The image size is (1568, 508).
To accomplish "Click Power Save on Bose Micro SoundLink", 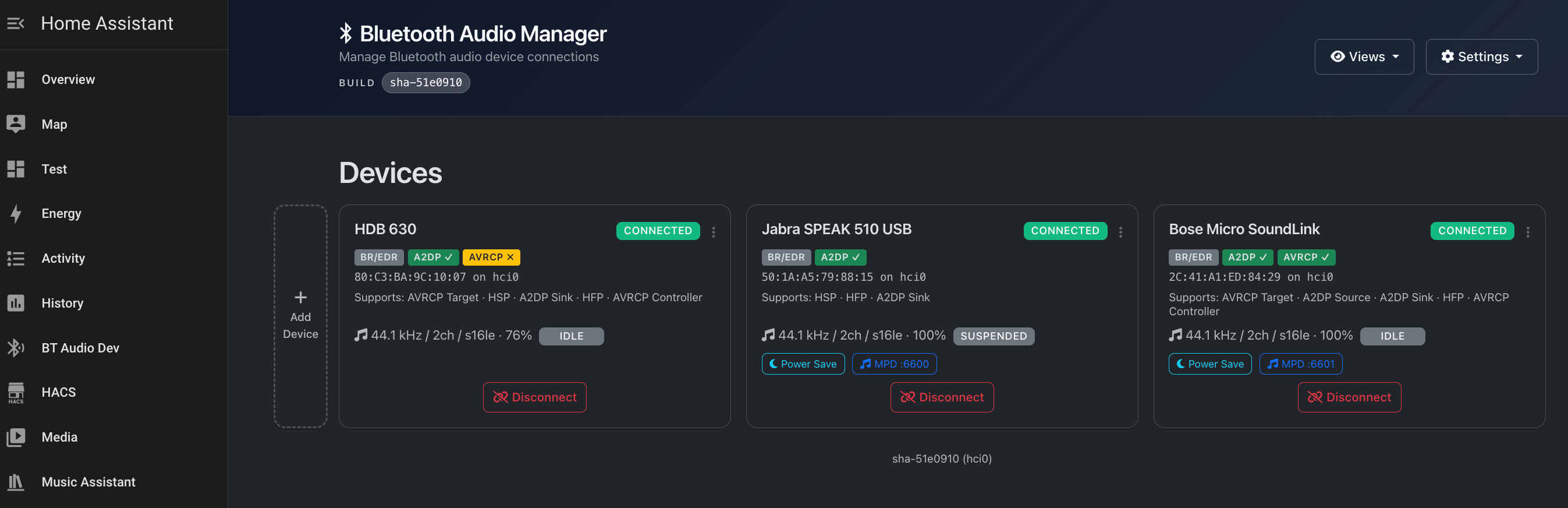I will point(1210,364).
